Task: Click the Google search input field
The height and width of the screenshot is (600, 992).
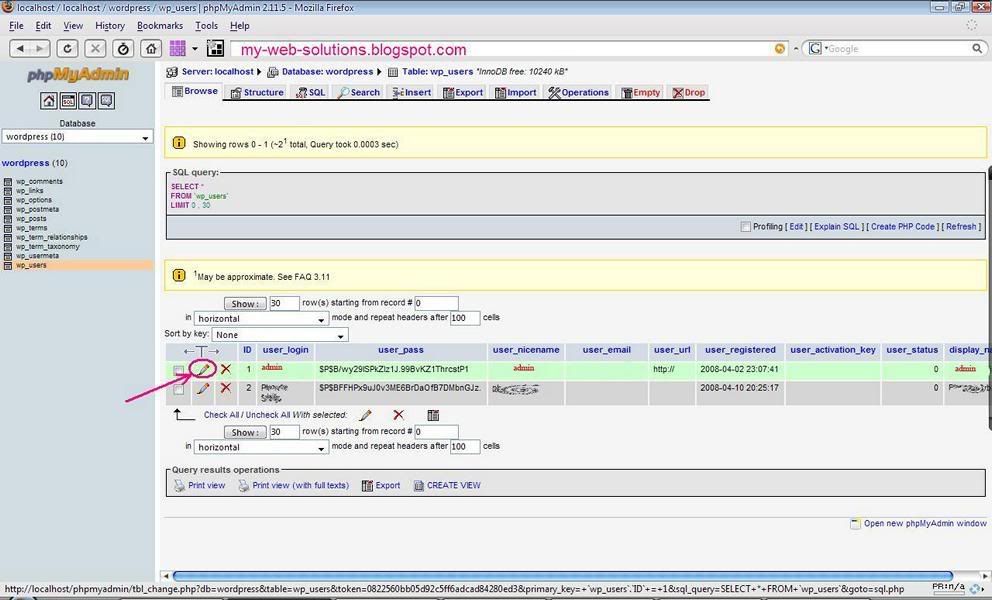Action: pos(898,48)
